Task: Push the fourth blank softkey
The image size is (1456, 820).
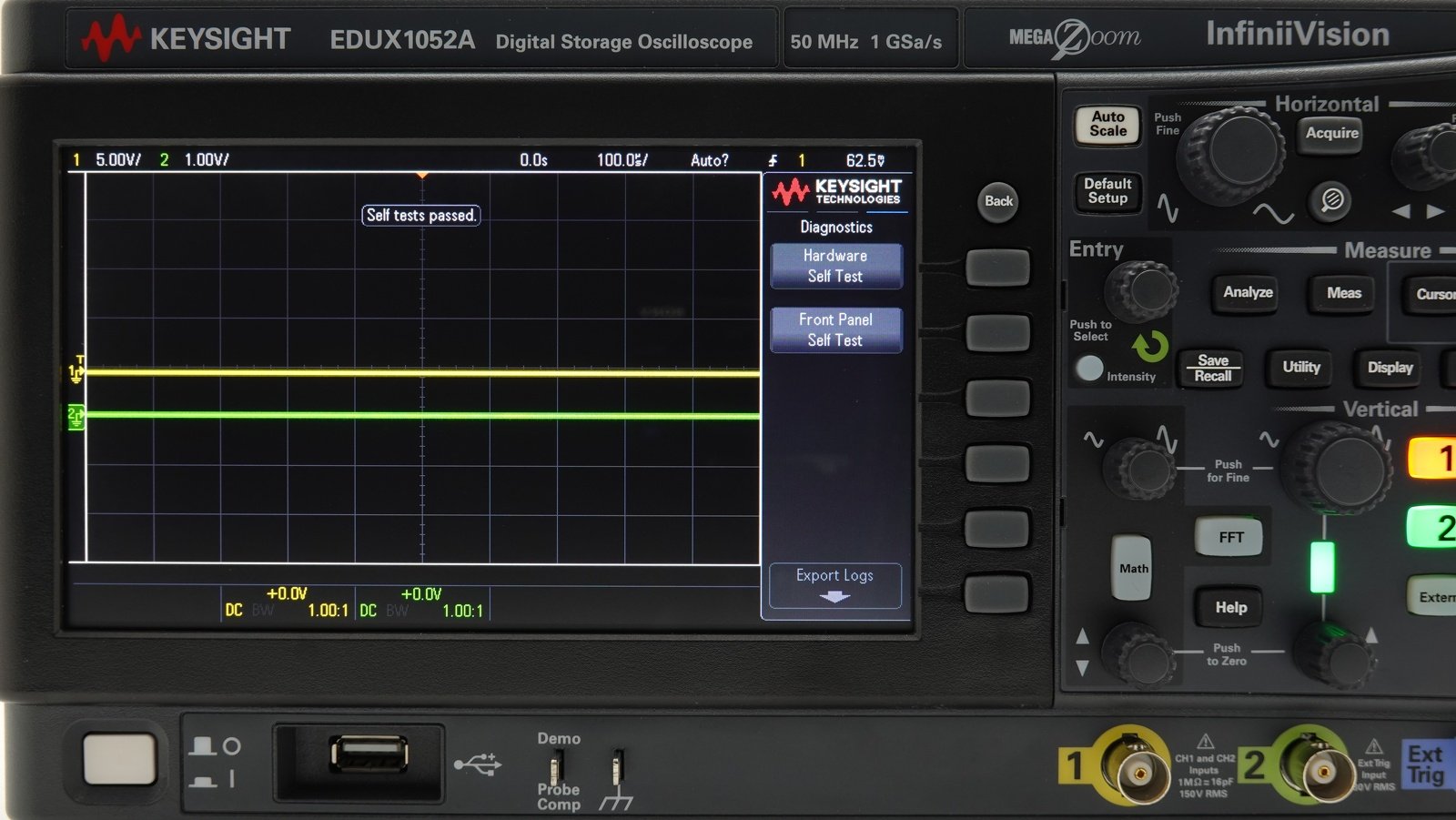Action: click(997, 463)
